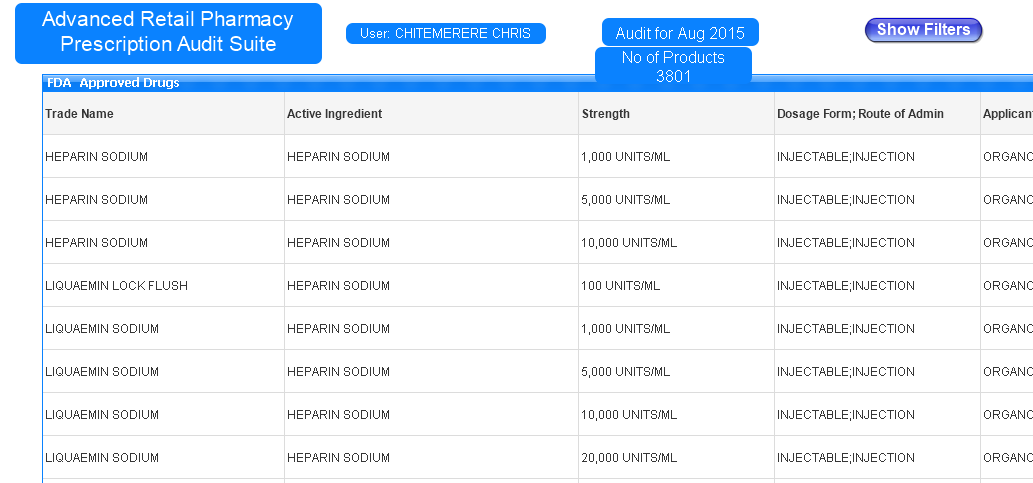The image size is (1033, 483).
Task: Click the Advanced Retail Pharmacy Prescription Audit Suite title
Action: 168,32
